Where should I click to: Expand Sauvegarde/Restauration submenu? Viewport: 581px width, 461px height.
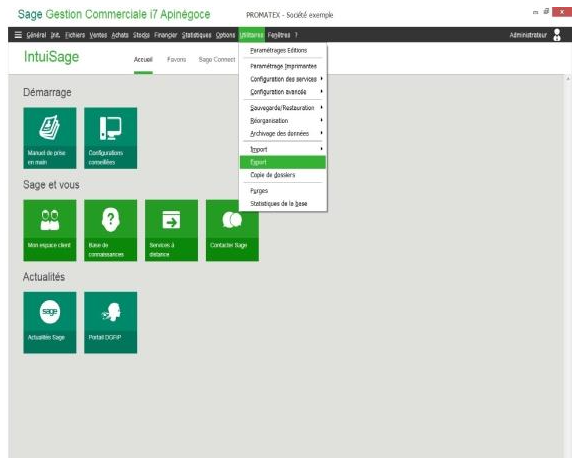pyautogui.click(x=283, y=107)
